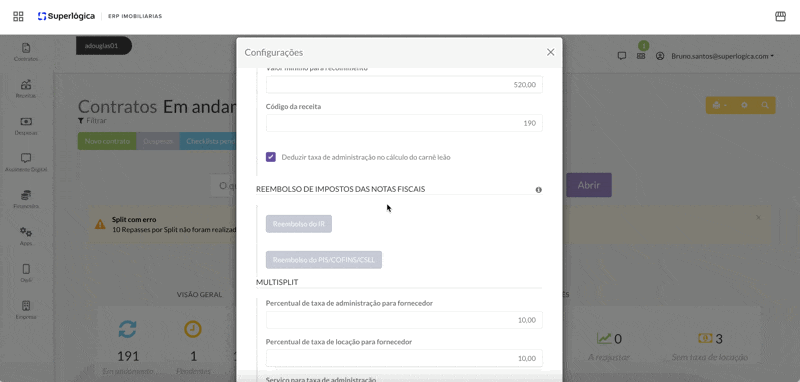Image resolution: width=800 pixels, height=382 pixels.
Task: Click the info icon beside Reembolso de impostos
Action: [x=538, y=190]
